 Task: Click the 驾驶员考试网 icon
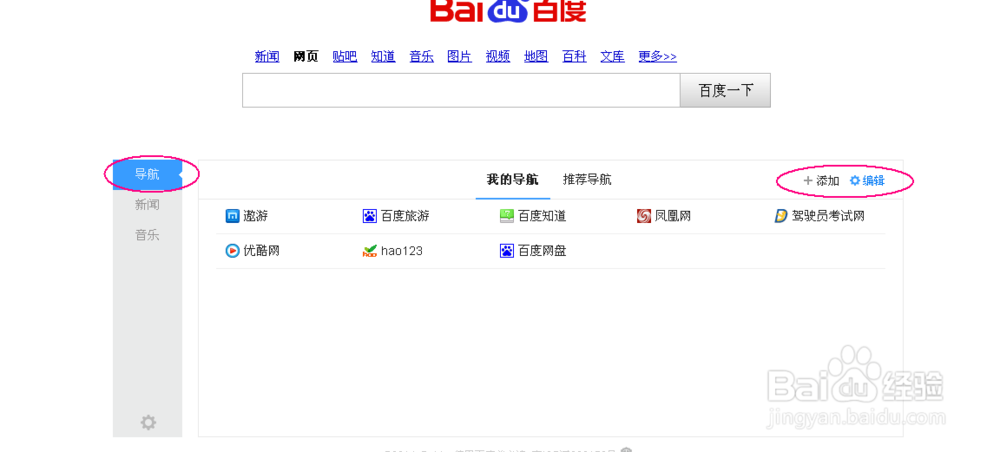pos(781,216)
